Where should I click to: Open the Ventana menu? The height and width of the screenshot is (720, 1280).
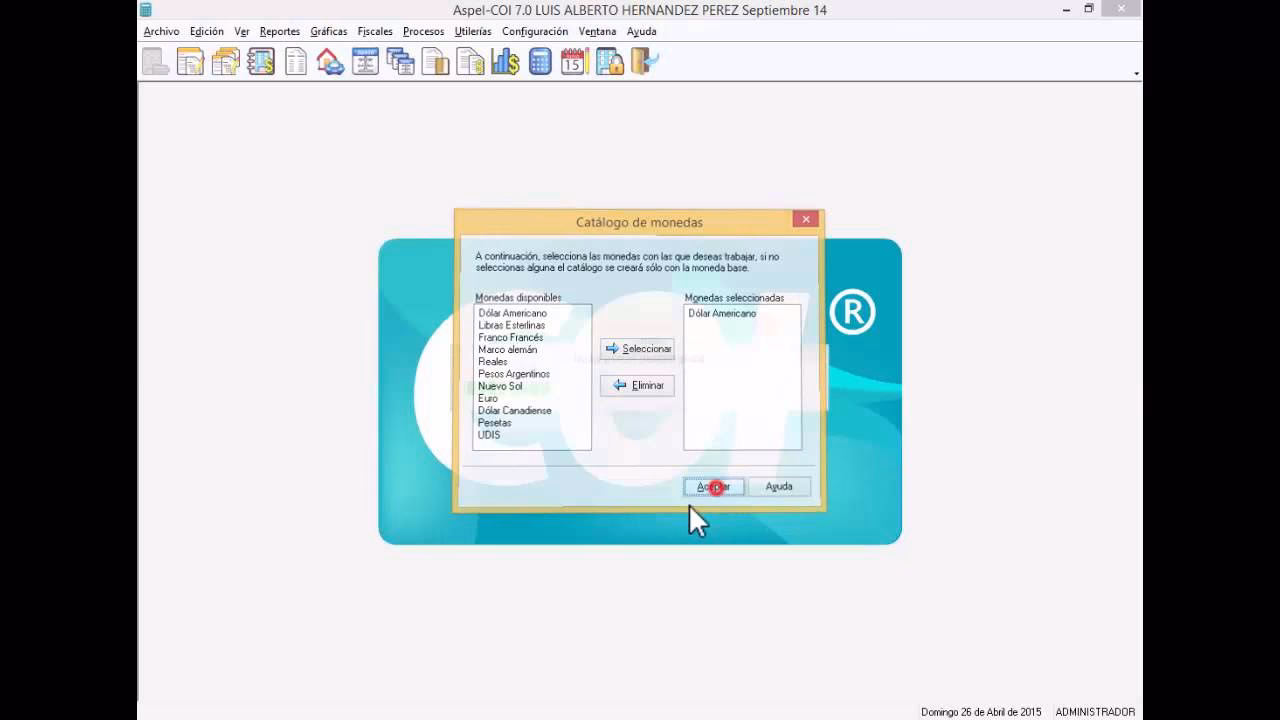597,32
